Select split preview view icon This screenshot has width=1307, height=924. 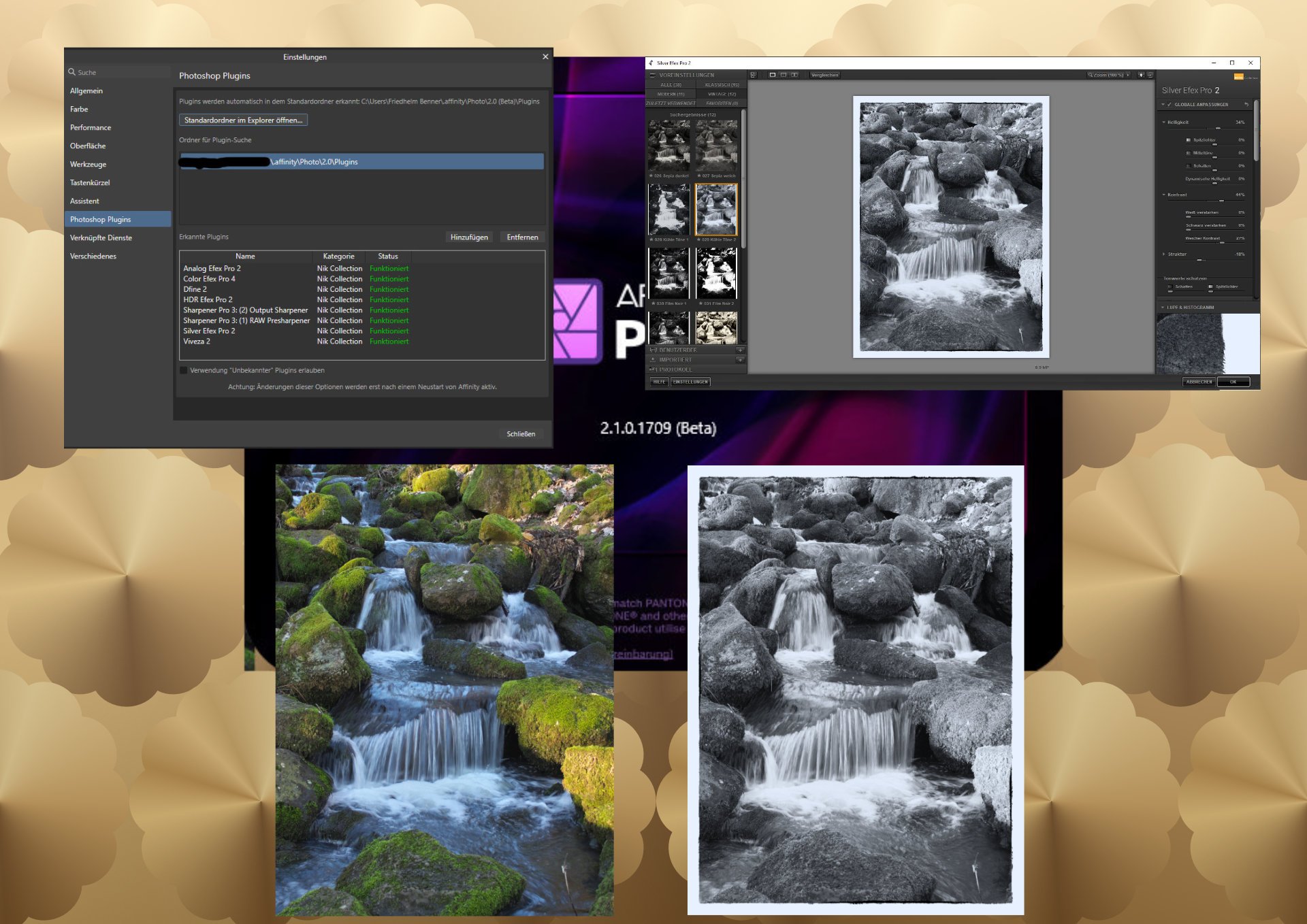[784, 75]
